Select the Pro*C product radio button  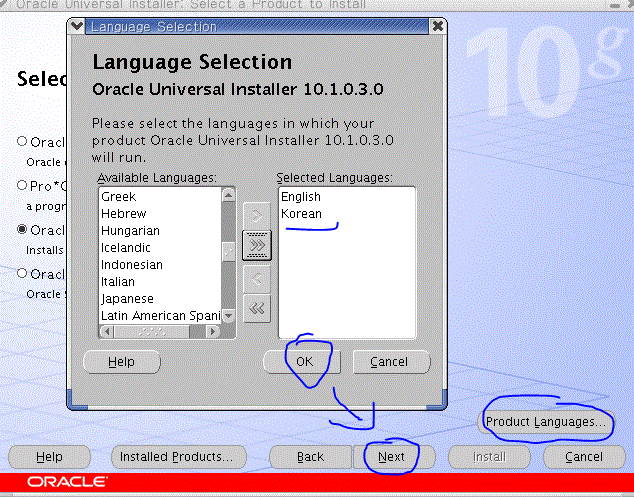click(x=22, y=185)
